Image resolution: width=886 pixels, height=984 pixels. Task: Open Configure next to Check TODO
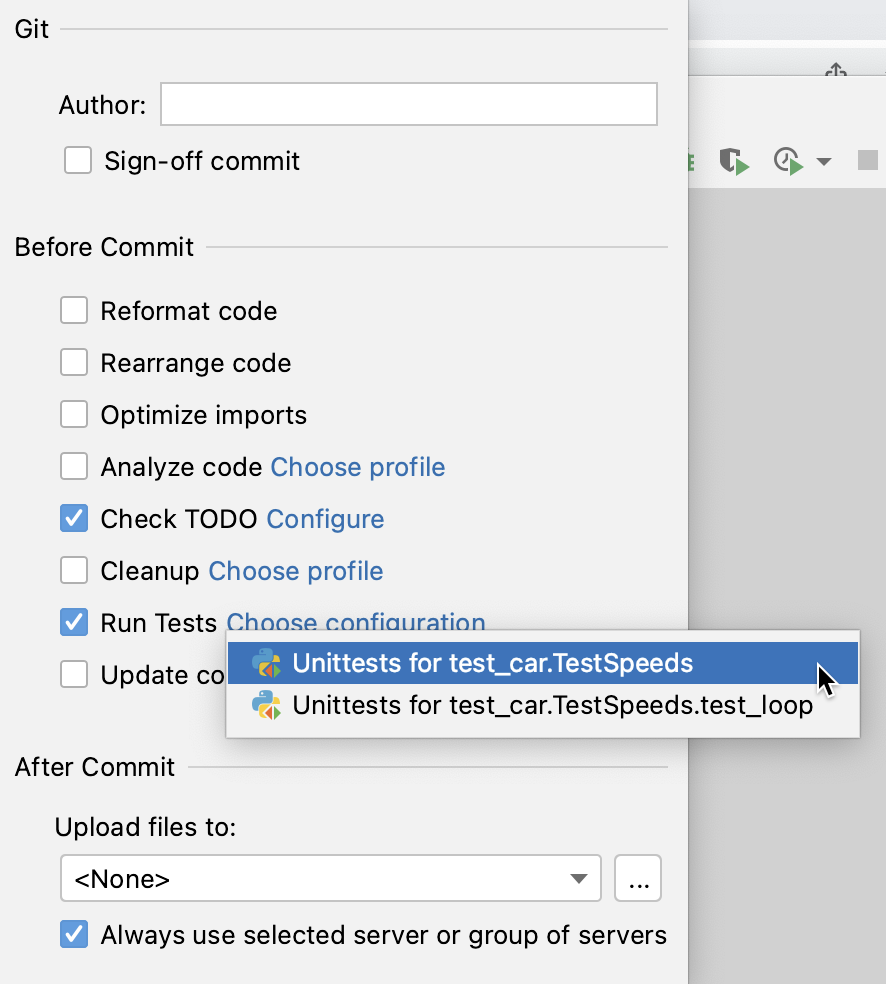coord(325,518)
